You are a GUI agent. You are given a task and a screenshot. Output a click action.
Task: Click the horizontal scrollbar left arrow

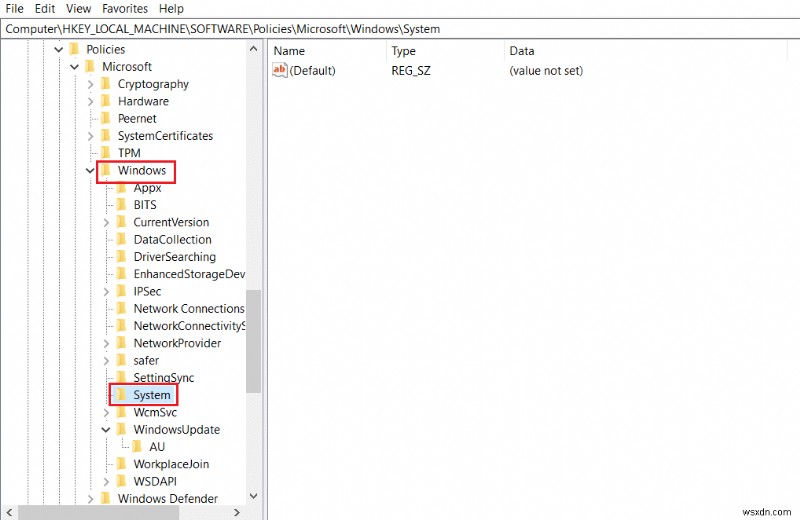pyautogui.click(x=9, y=512)
